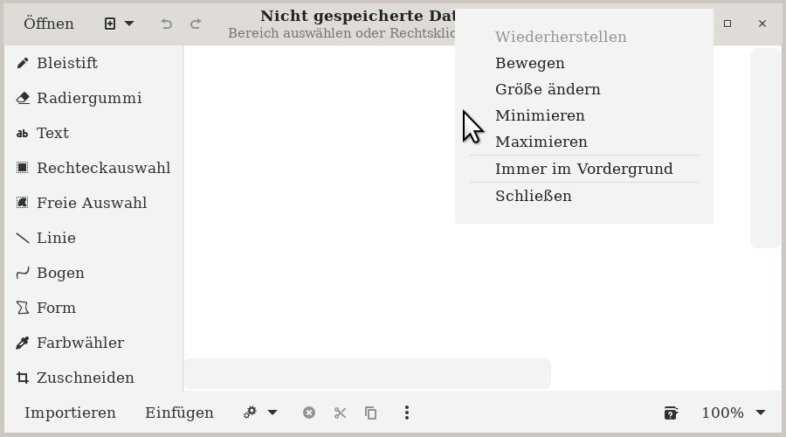The width and height of the screenshot is (786, 437).
Task: Choose Maximieren from the context menu
Action: click(541, 142)
